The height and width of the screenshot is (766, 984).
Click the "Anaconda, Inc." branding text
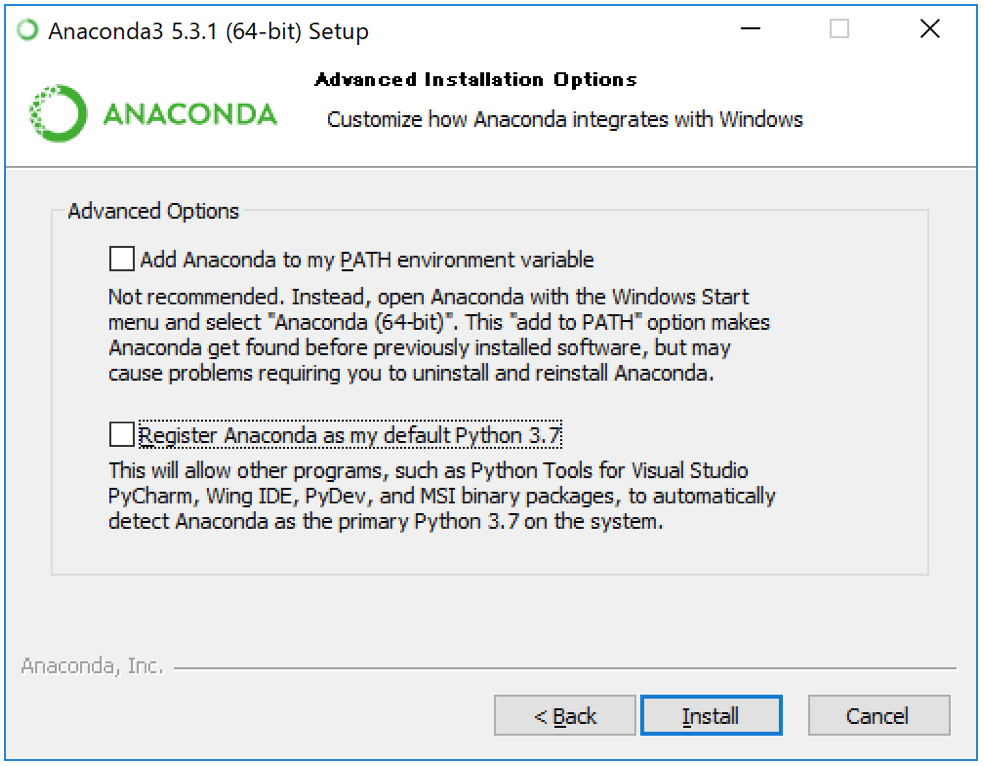[x=92, y=666]
